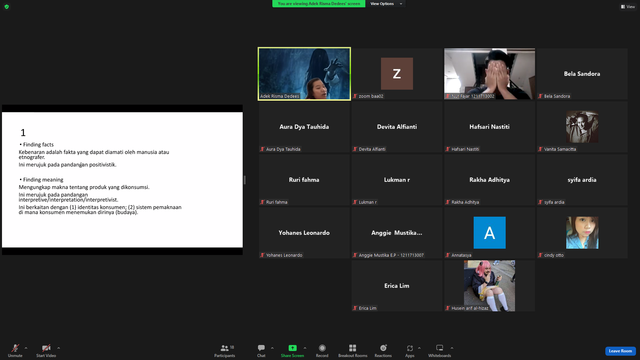The width and height of the screenshot is (640, 360).
Task: Click muted mic icon on Yohanes Leonardo label
Action: 262,255
